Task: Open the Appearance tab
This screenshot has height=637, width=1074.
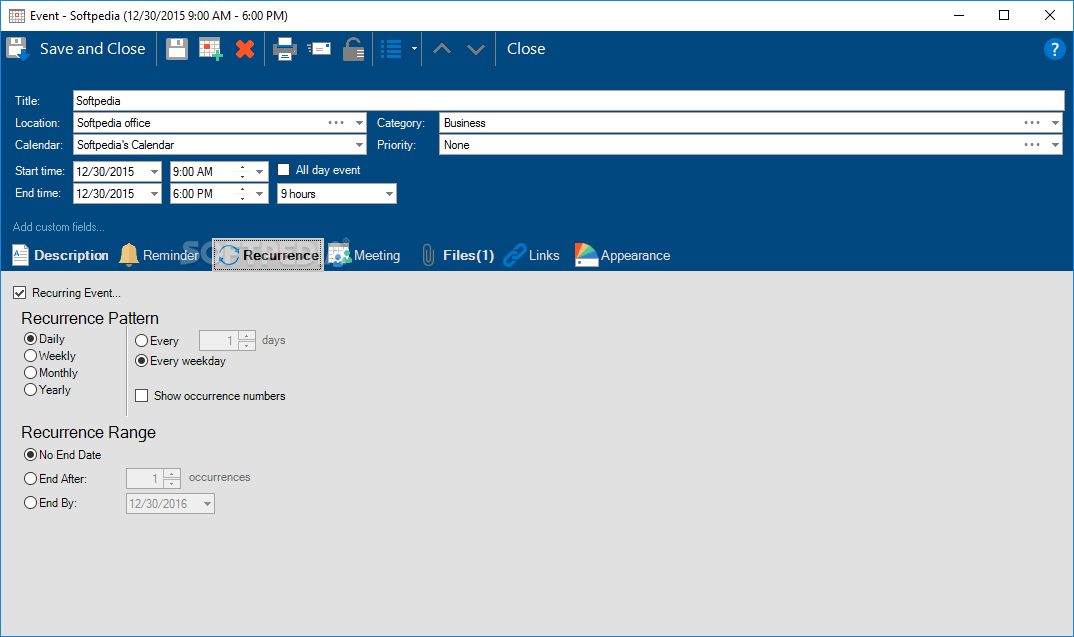Action: (622, 255)
